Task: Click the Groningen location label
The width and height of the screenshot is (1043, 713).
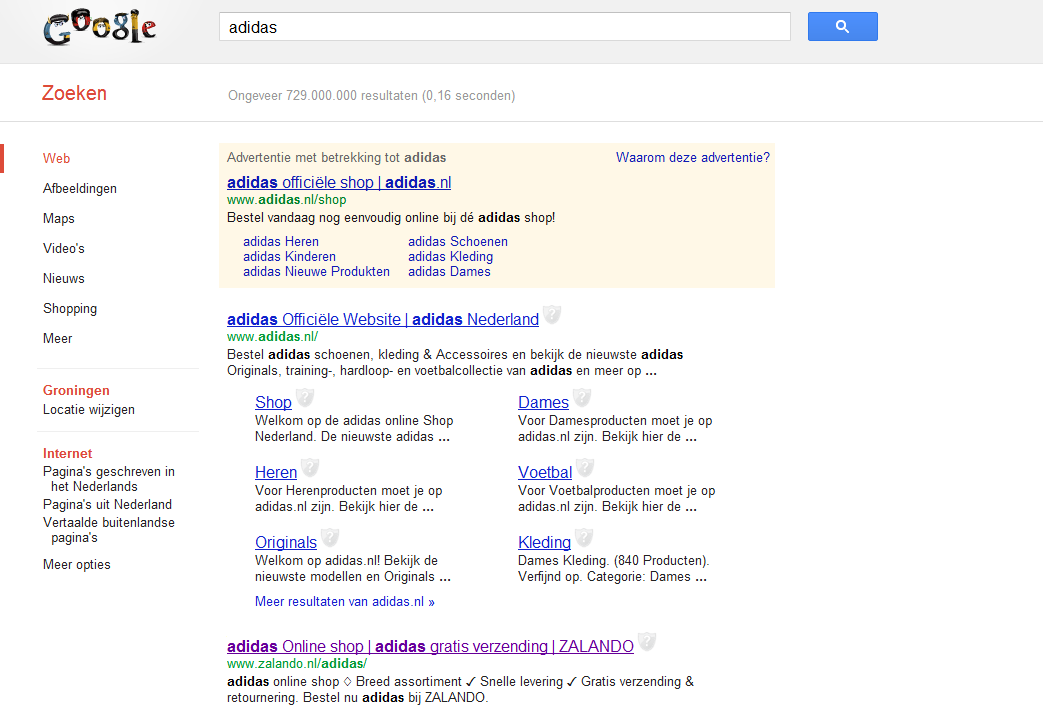Action: coord(76,390)
